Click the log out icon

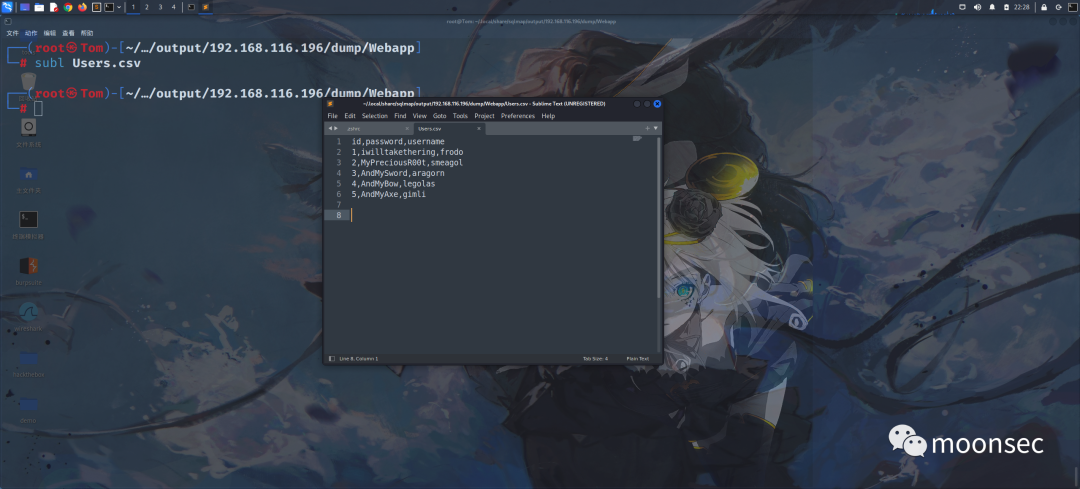(x=1058, y=7)
